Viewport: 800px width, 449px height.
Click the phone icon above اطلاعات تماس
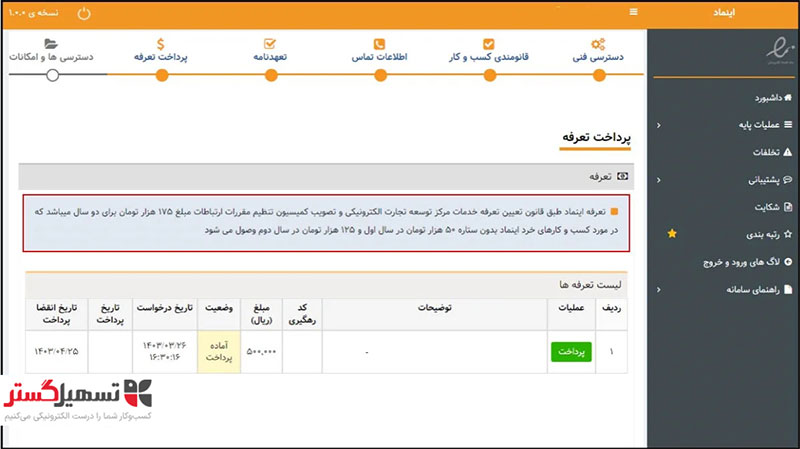379,44
